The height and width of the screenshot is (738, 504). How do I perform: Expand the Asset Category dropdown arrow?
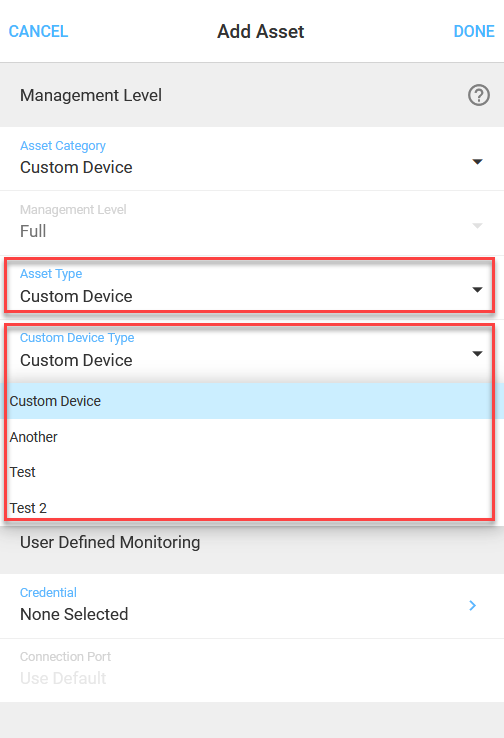(477, 162)
